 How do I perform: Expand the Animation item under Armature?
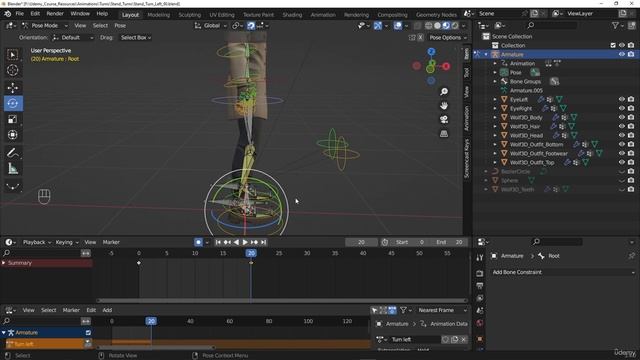coord(495,63)
